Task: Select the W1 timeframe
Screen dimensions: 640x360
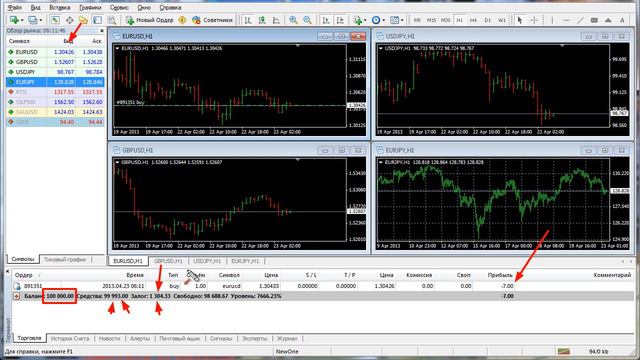Action: (x=502, y=20)
